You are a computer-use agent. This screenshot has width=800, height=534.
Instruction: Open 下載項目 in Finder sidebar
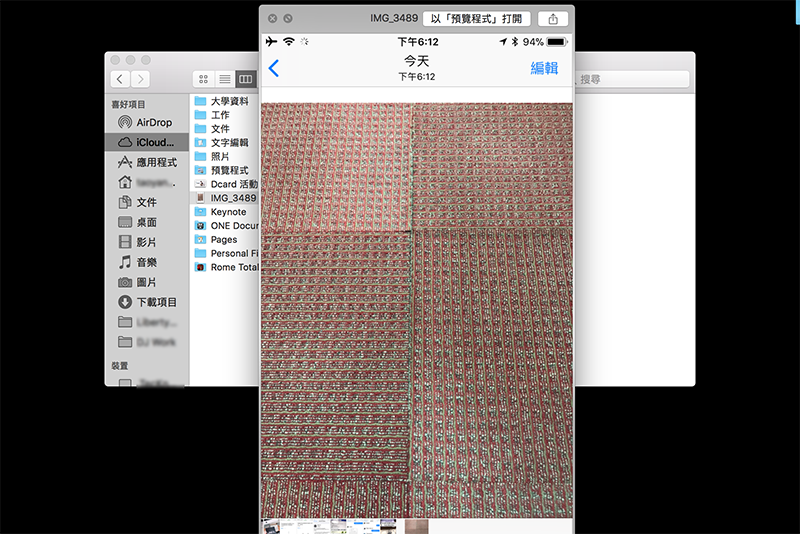click(147, 302)
